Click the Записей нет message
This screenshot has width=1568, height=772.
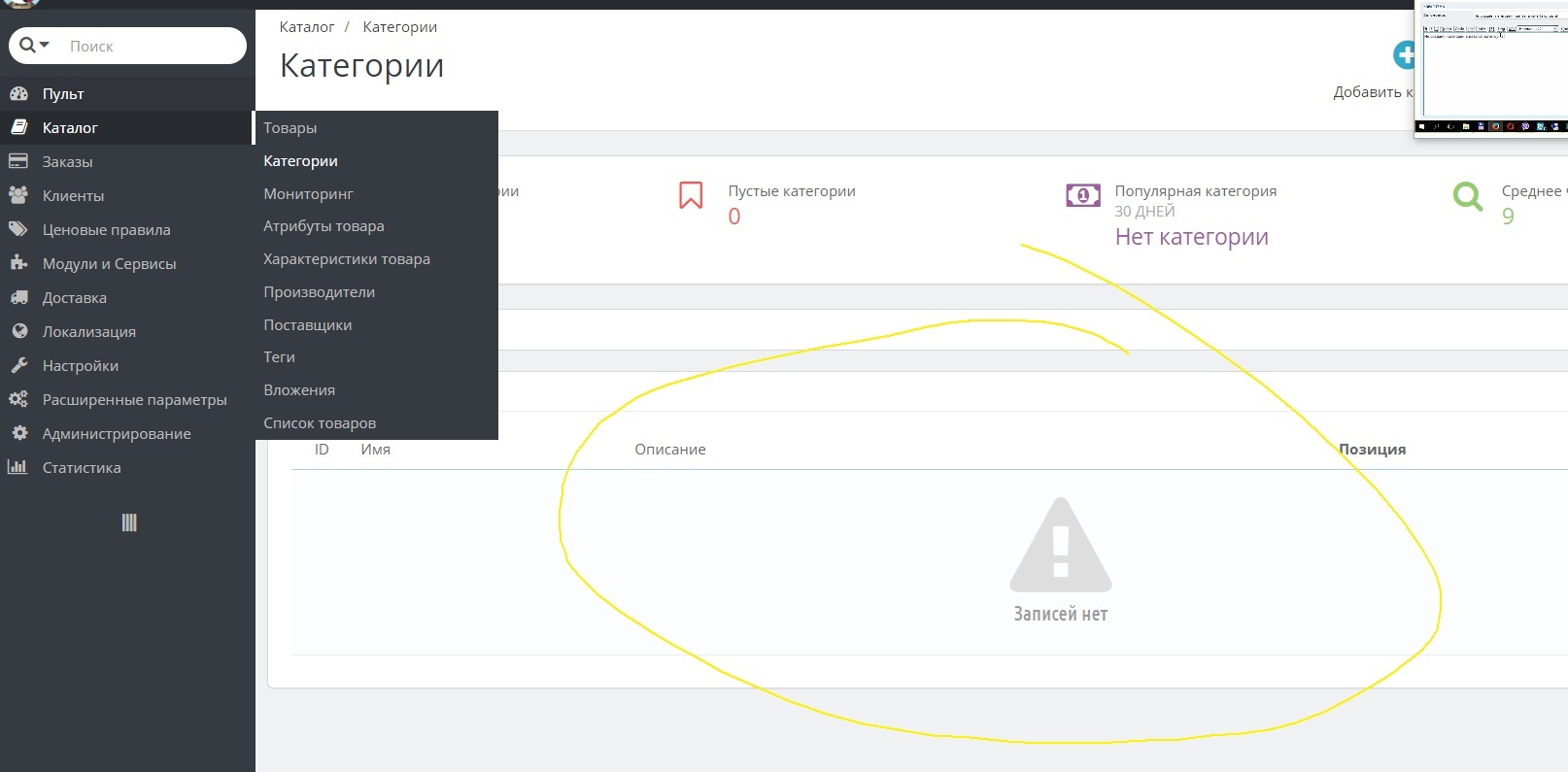pyautogui.click(x=1061, y=614)
